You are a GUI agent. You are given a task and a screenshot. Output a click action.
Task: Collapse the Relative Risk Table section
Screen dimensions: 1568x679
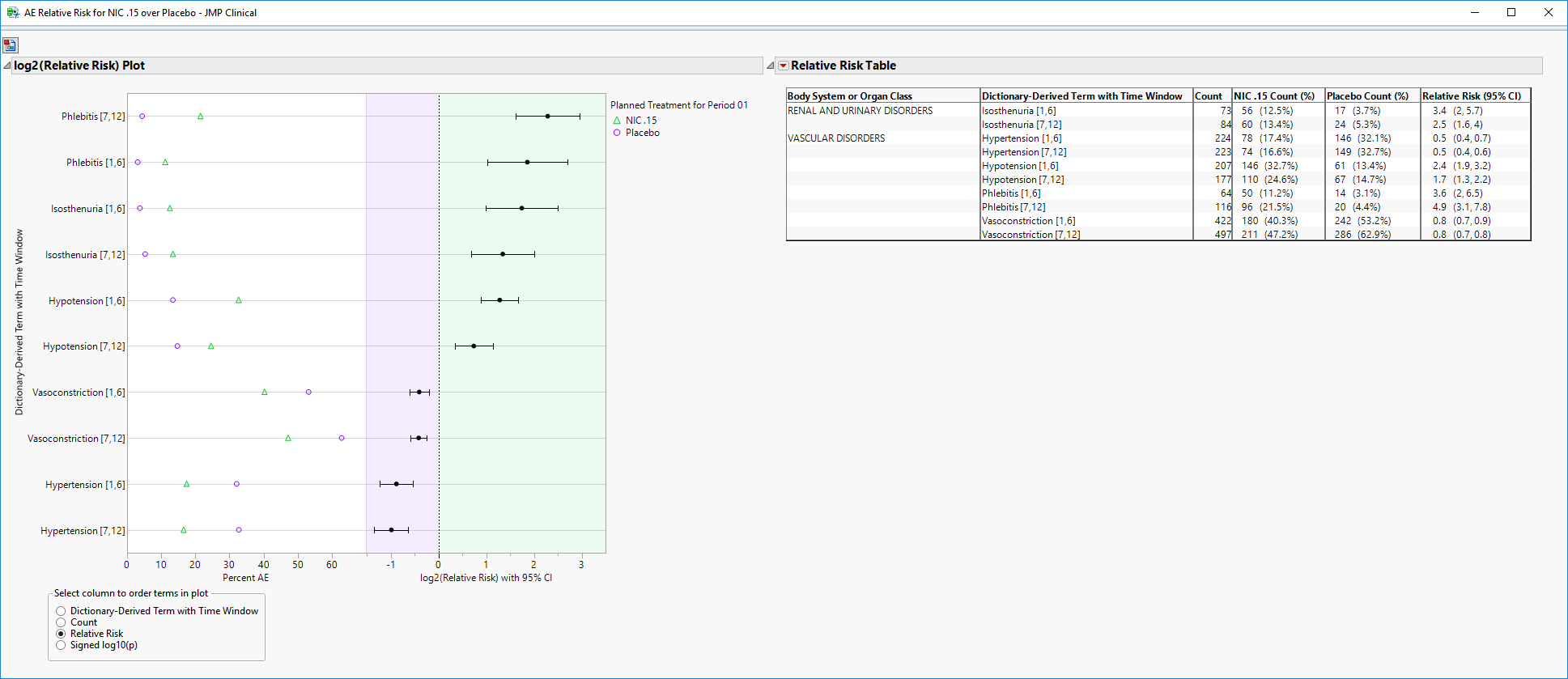[771, 66]
